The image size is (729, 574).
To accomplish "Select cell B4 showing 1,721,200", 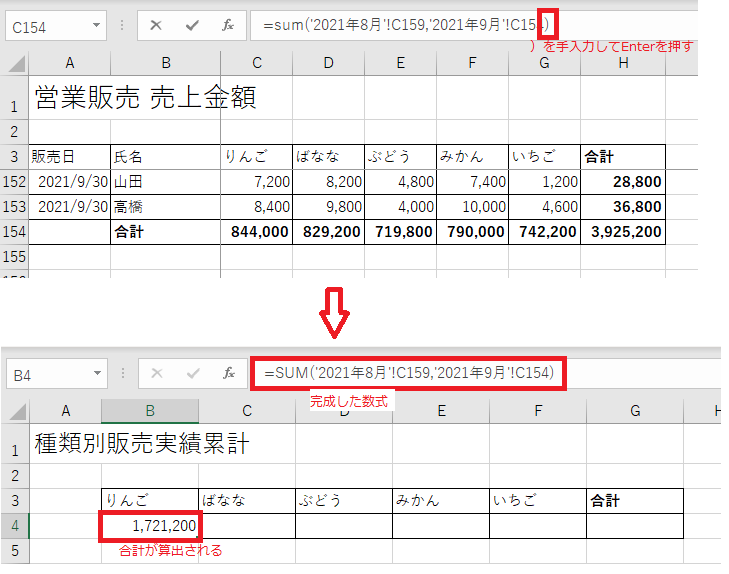I will pyautogui.click(x=149, y=525).
